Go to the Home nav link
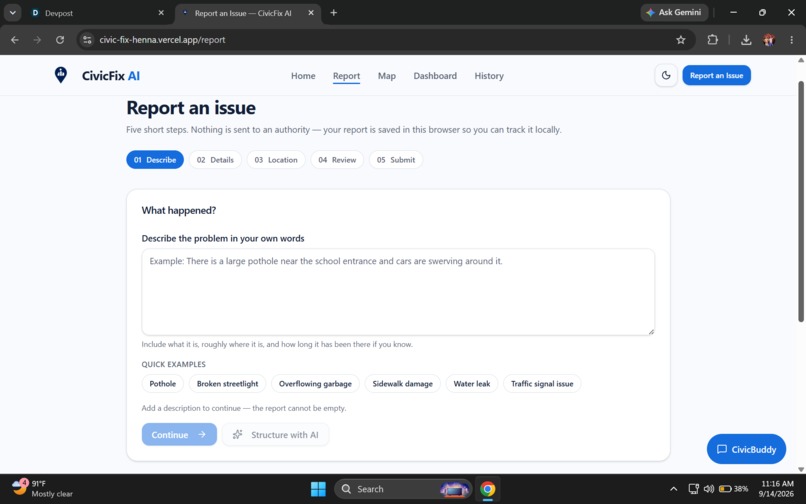The image size is (806, 504). 303,76
